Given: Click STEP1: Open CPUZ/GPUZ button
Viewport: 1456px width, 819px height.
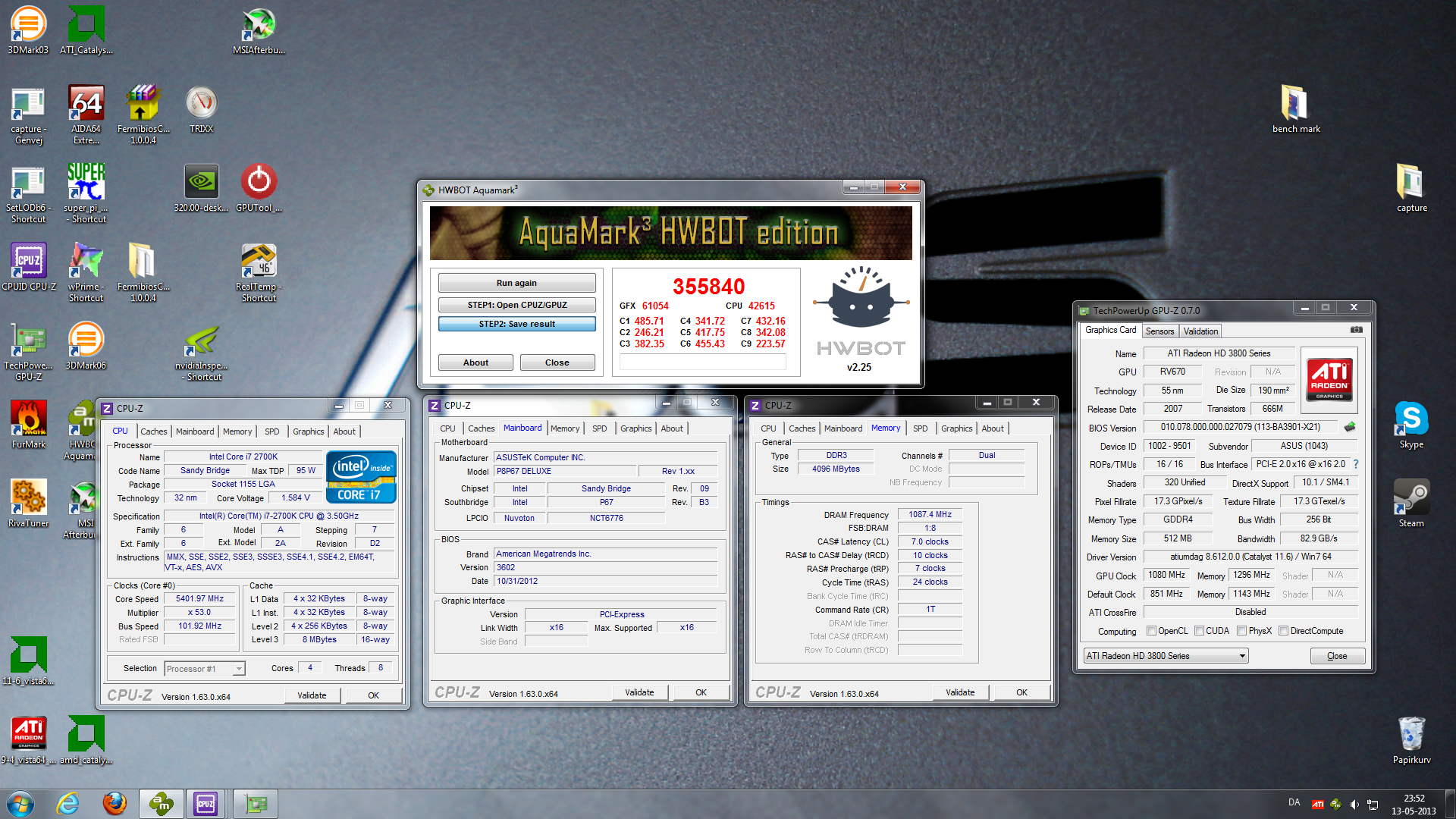Looking at the screenshot, I should point(516,305).
